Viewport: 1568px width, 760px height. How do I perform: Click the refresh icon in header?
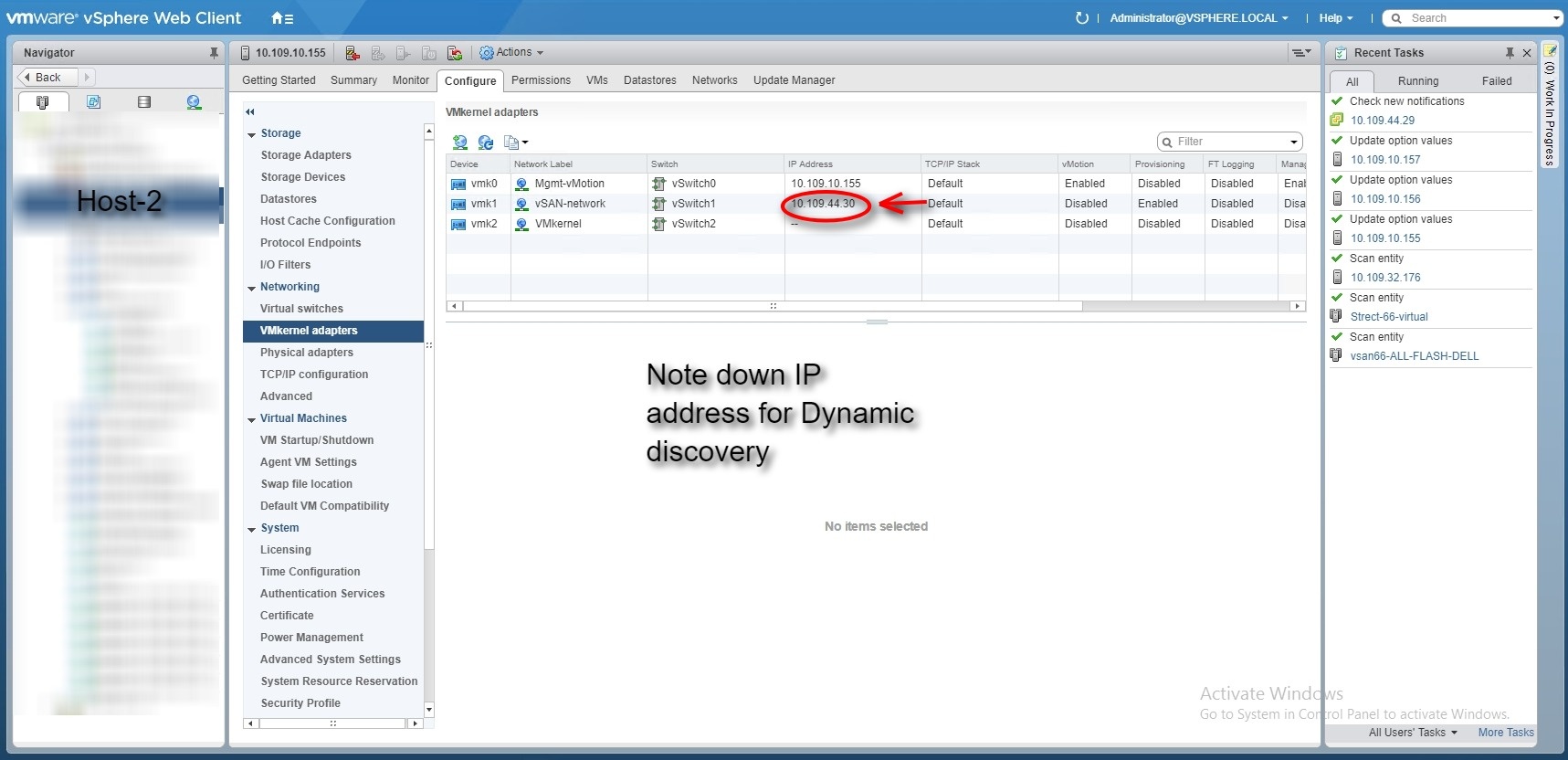coord(1082,18)
